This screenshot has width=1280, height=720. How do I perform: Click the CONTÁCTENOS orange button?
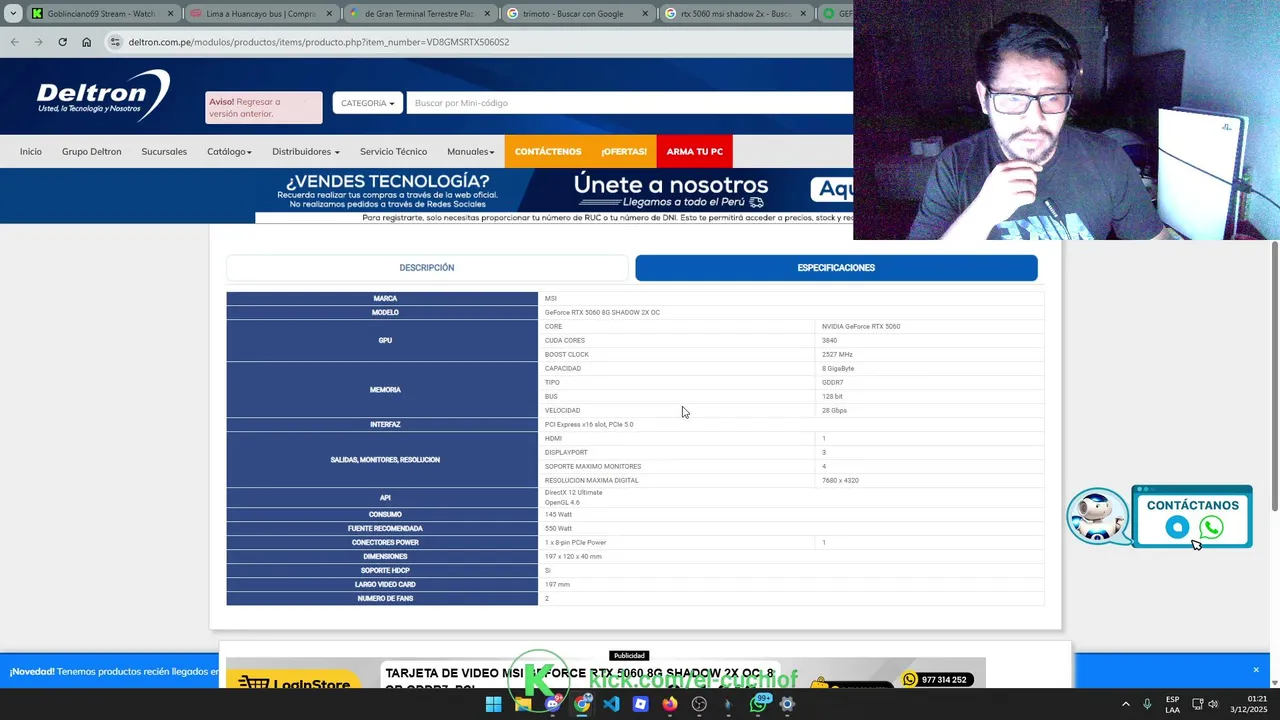pos(548,151)
